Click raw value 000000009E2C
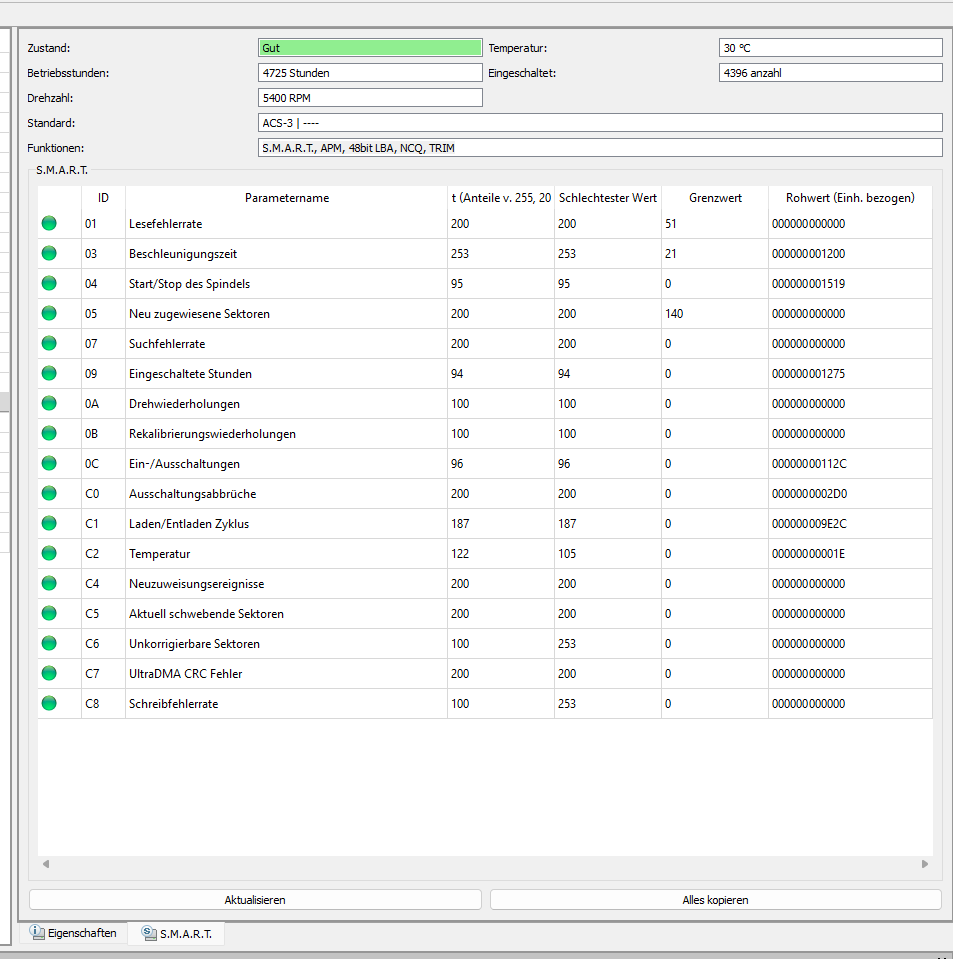The width and height of the screenshot is (953, 959). (x=809, y=524)
